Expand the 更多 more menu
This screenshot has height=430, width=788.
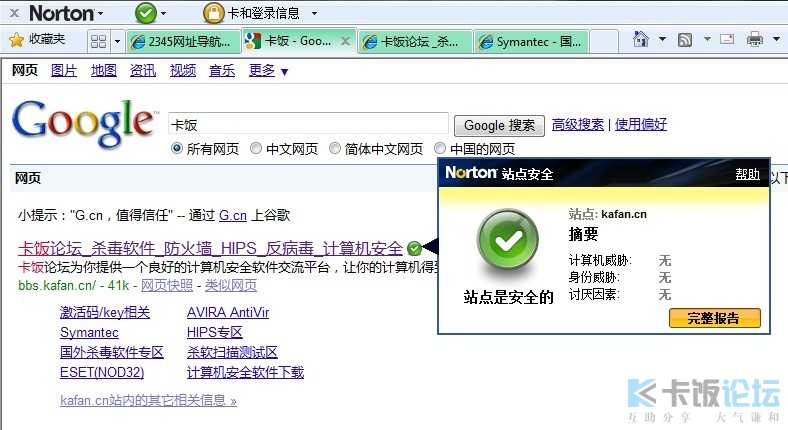coord(268,71)
